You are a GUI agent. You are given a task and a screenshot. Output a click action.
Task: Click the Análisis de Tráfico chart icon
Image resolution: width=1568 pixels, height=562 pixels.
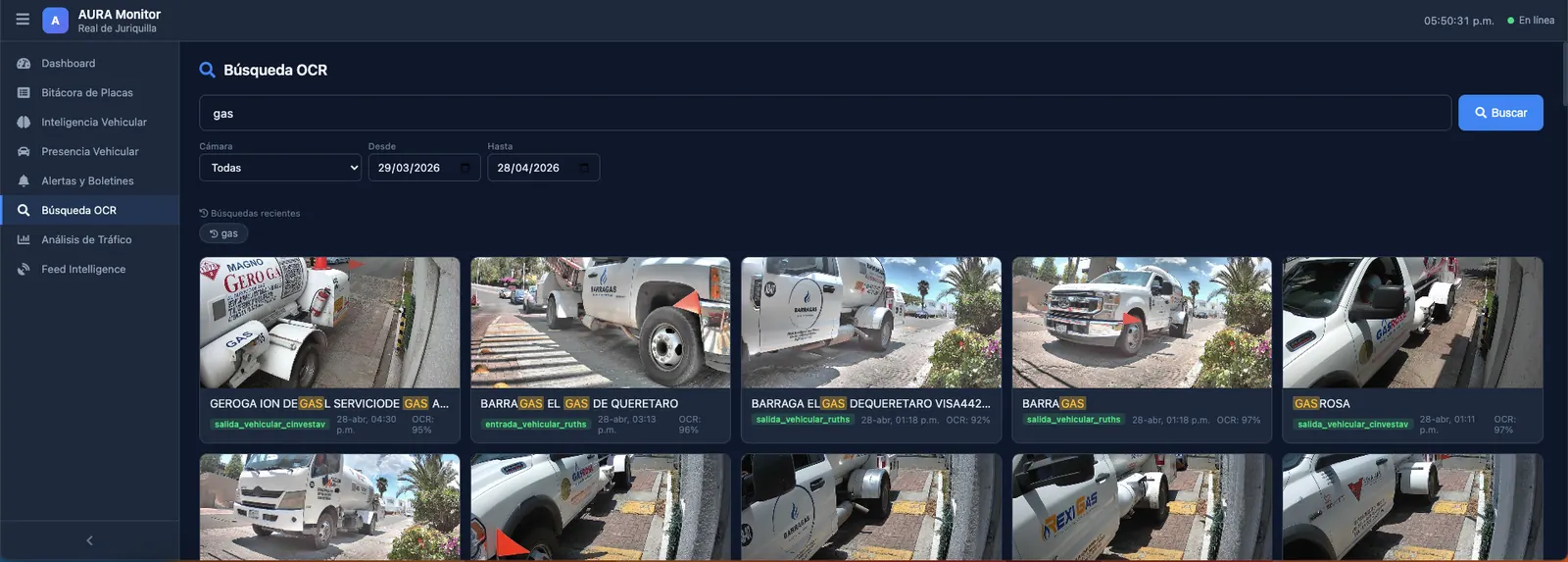[24, 240]
